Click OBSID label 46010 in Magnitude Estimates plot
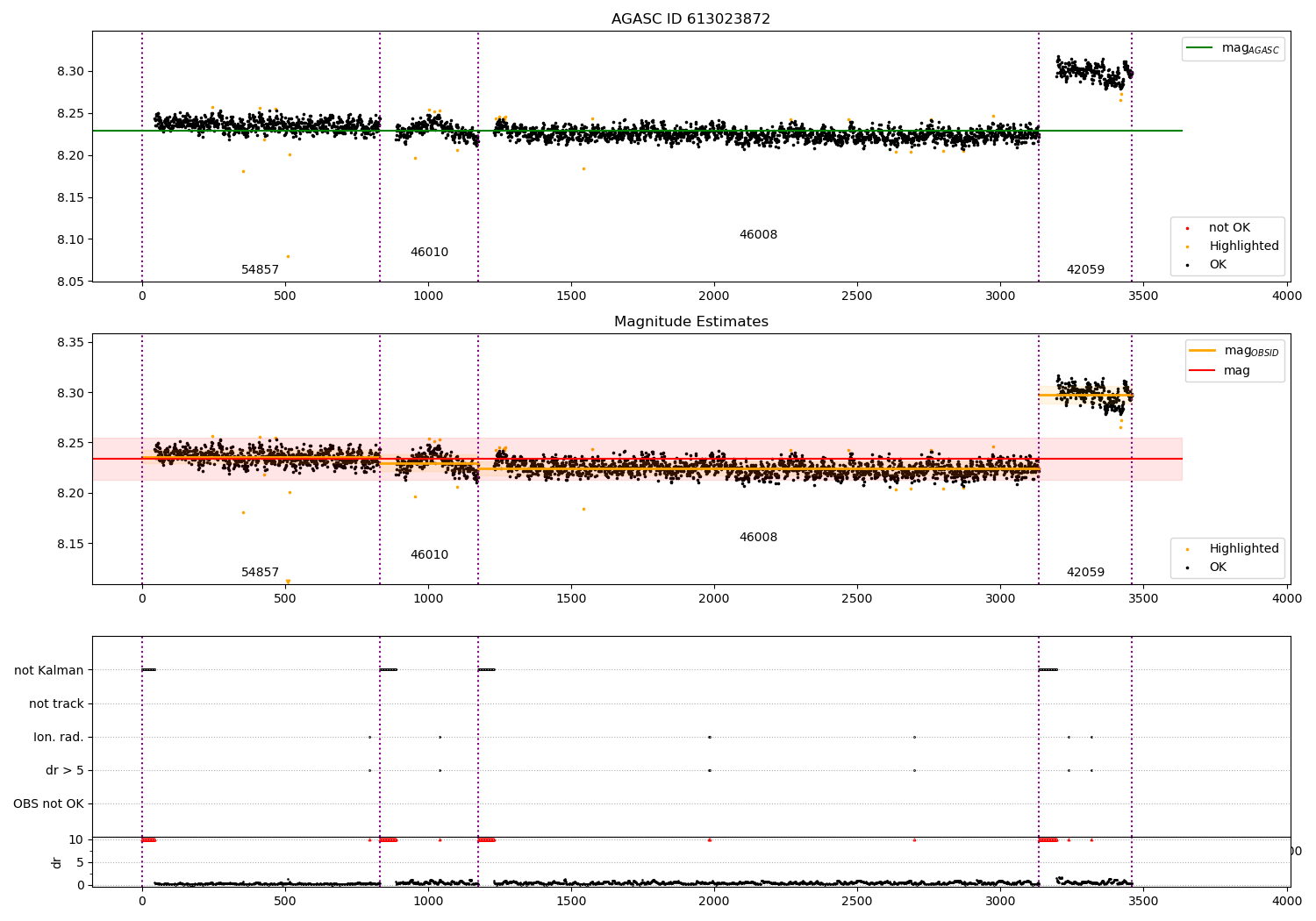The width and height of the screenshot is (1316, 921). click(429, 555)
